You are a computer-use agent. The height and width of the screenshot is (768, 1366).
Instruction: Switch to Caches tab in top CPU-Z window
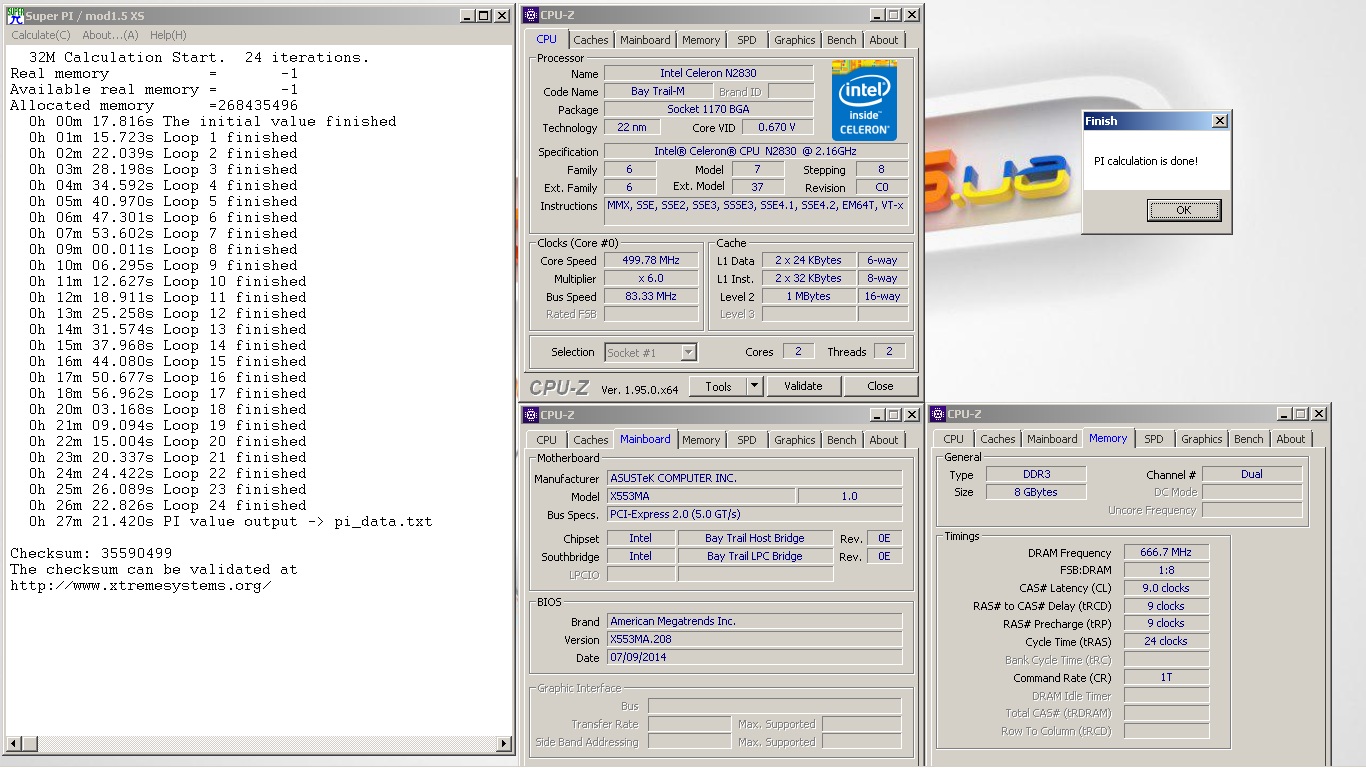pyautogui.click(x=590, y=40)
